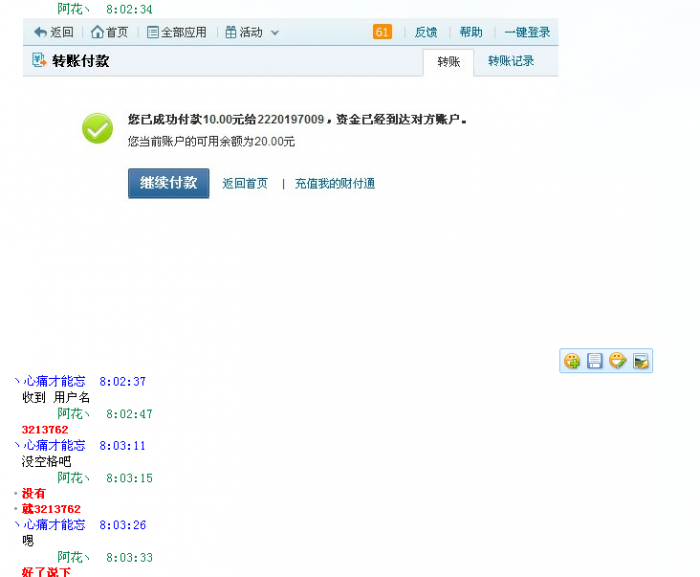Click the 一键登录 link
Viewport: 700px width, 577px height.
527,32
